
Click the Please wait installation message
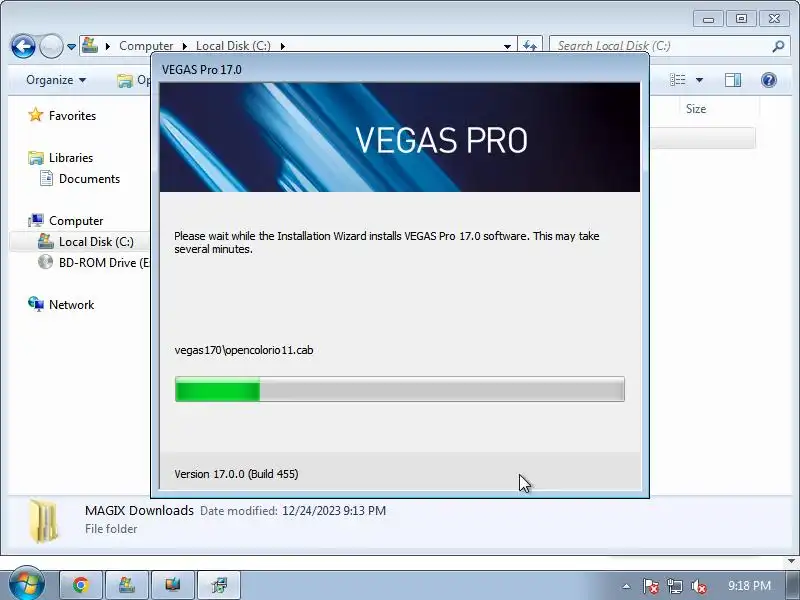pos(387,242)
